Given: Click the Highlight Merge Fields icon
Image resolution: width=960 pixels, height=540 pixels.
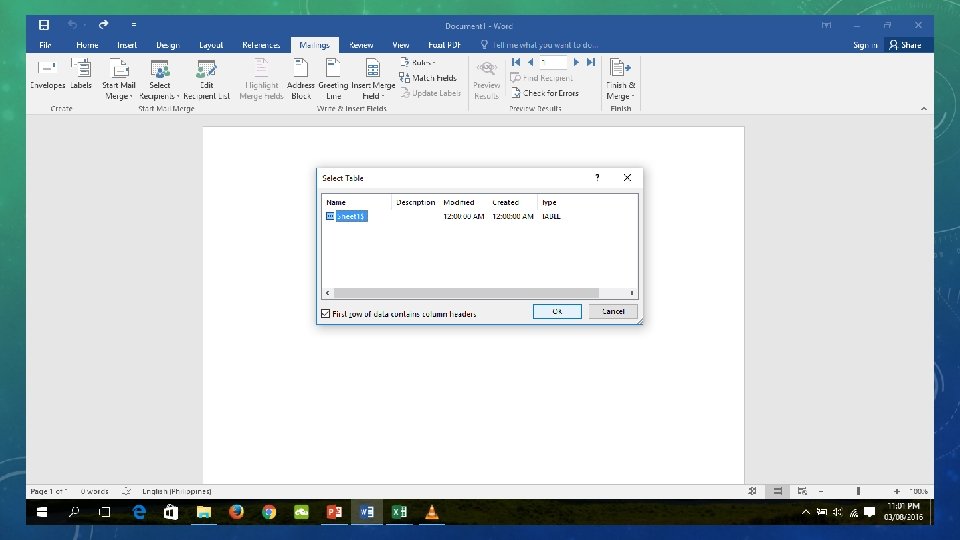Looking at the screenshot, I should click(261, 78).
